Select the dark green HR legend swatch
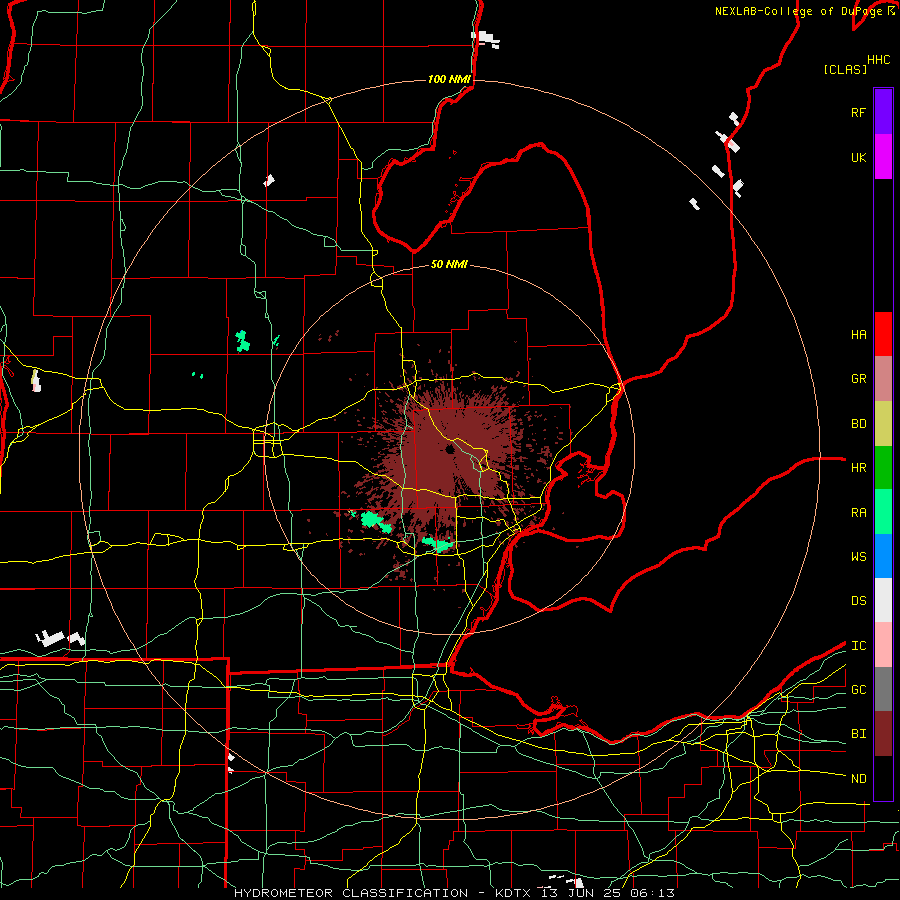The height and width of the screenshot is (900, 900). pyautogui.click(x=883, y=468)
